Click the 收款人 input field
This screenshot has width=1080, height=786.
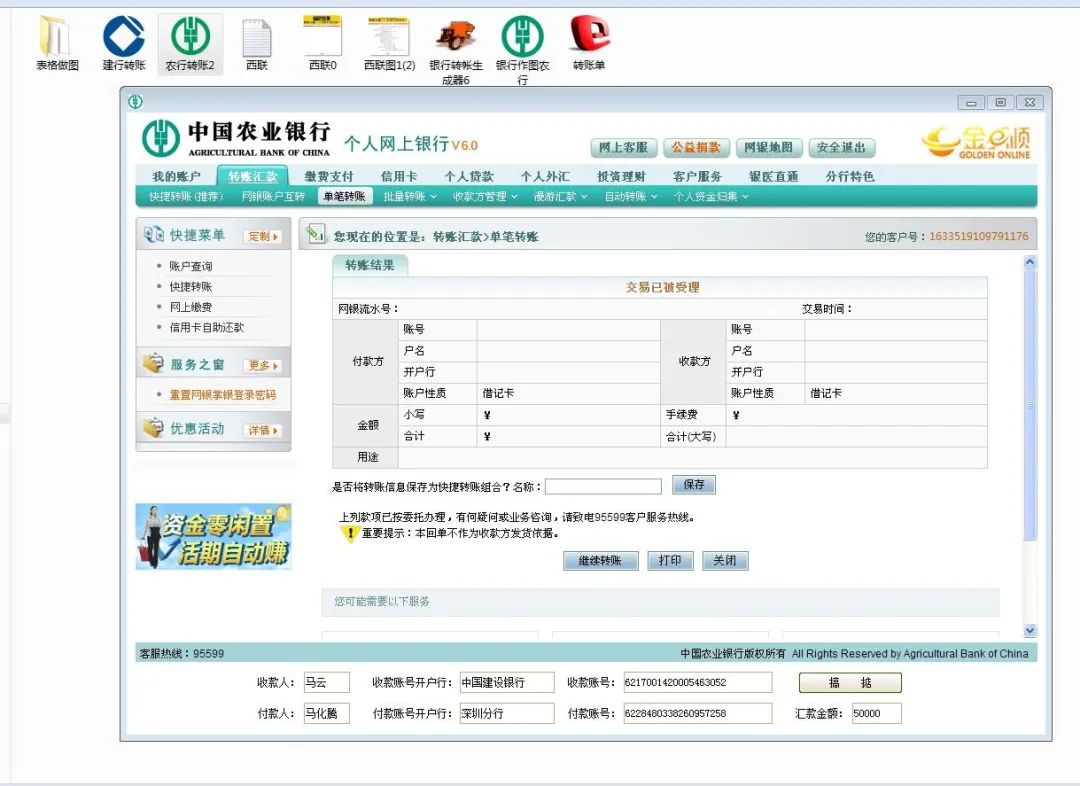[326, 683]
